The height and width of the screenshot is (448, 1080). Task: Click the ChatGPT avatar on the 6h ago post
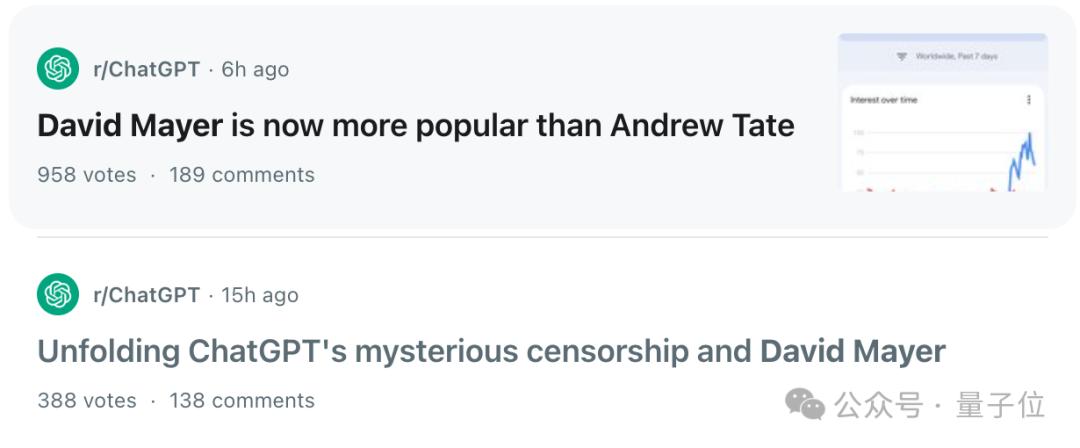[x=58, y=69]
